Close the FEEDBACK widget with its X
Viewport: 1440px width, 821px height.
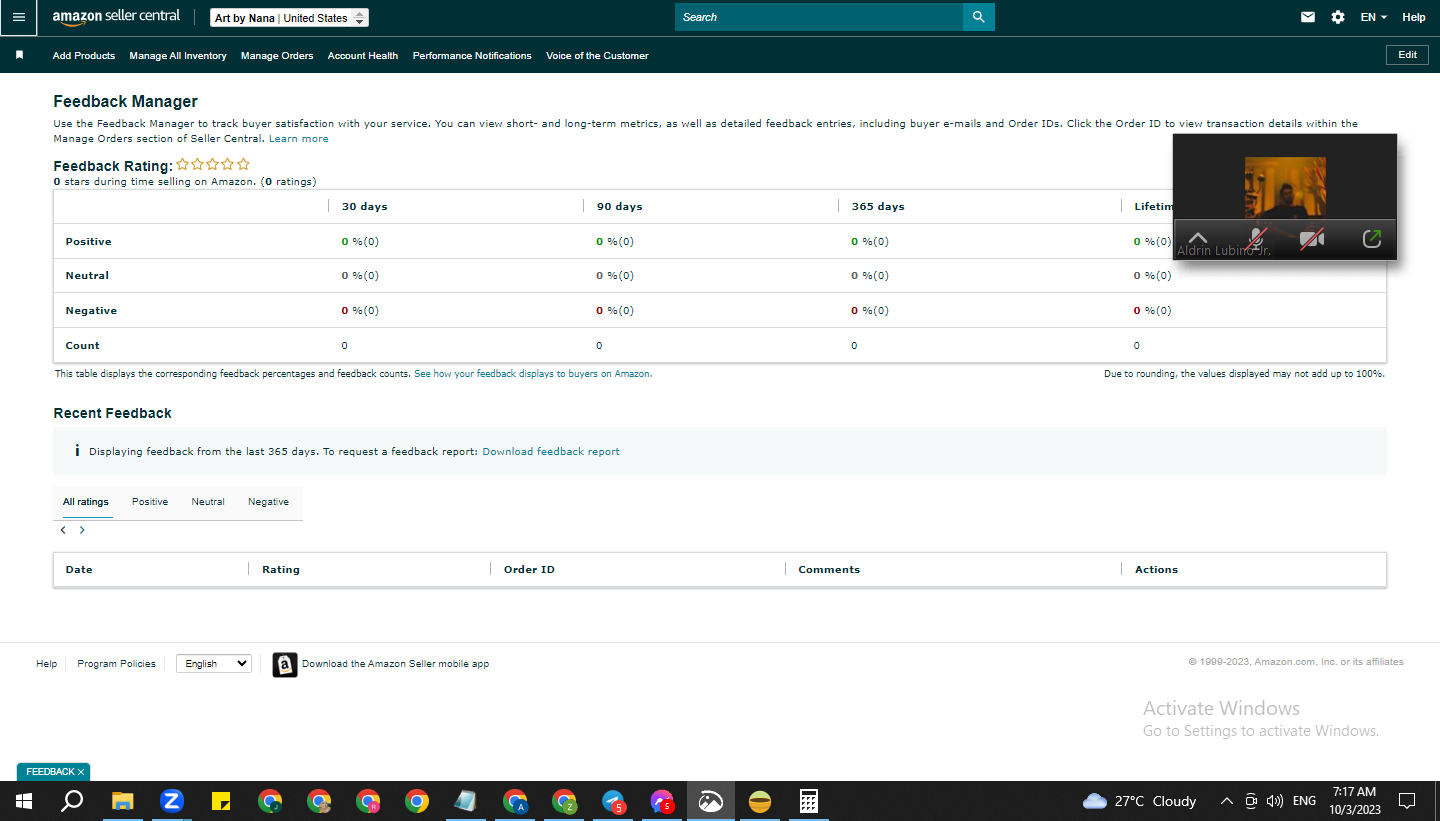[x=81, y=772]
